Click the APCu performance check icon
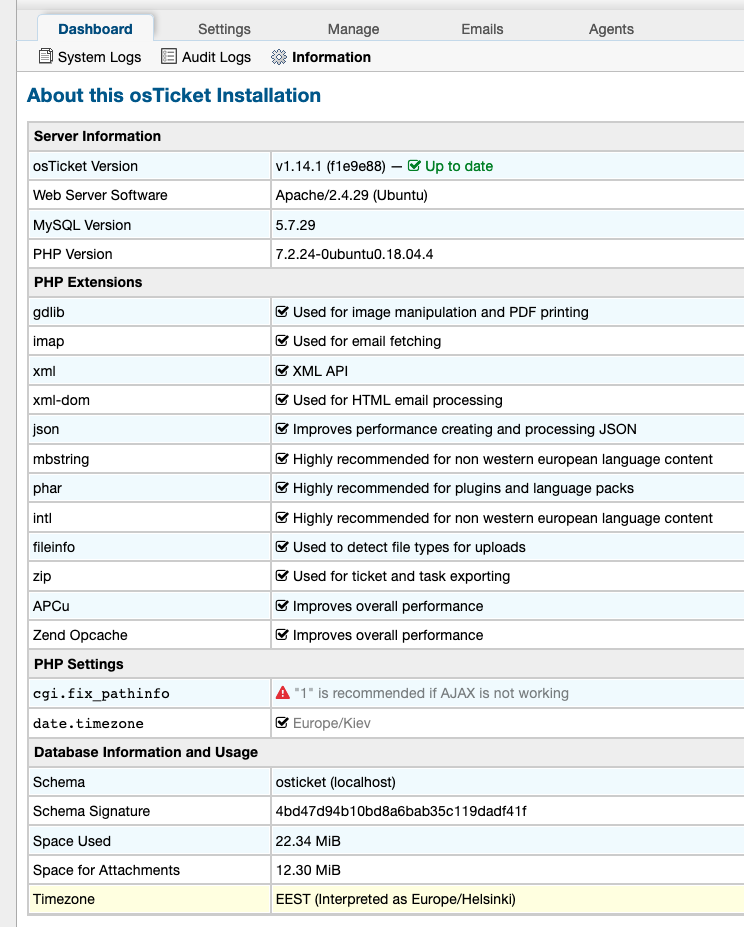This screenshot has width=744, height=927. [282, 605]
